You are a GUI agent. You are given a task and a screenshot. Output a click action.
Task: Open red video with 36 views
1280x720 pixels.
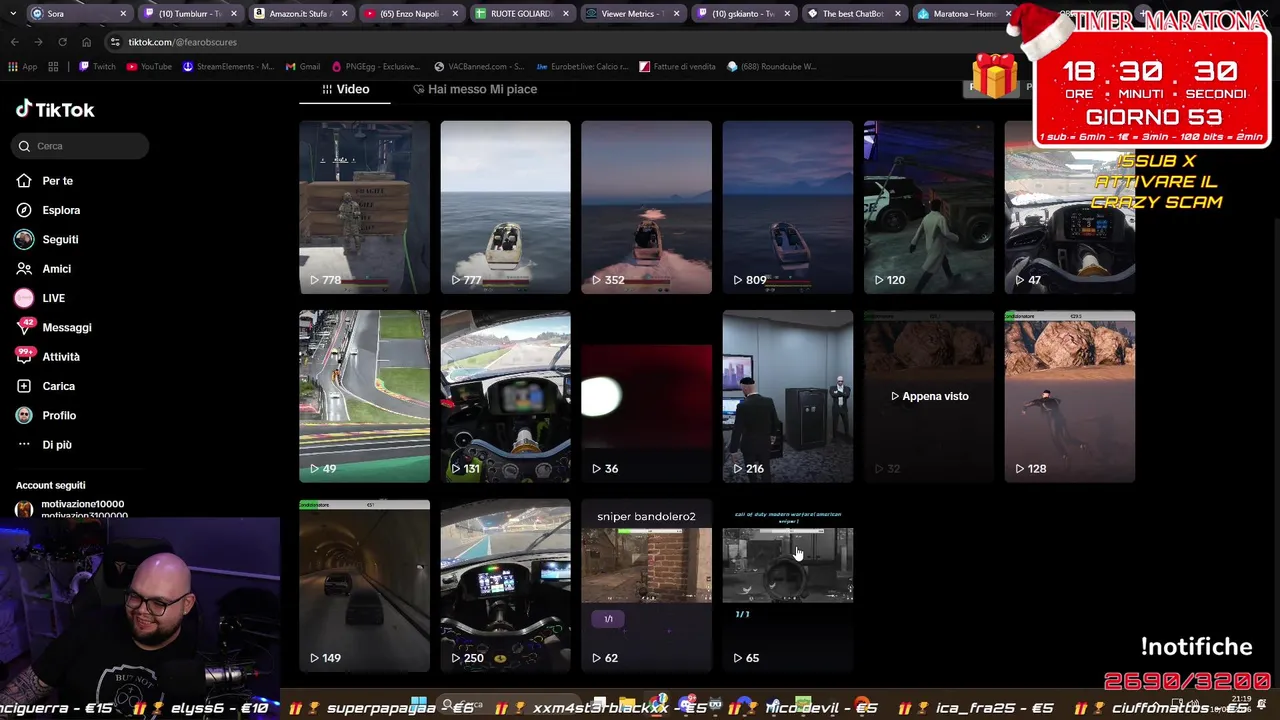[646, 396]
